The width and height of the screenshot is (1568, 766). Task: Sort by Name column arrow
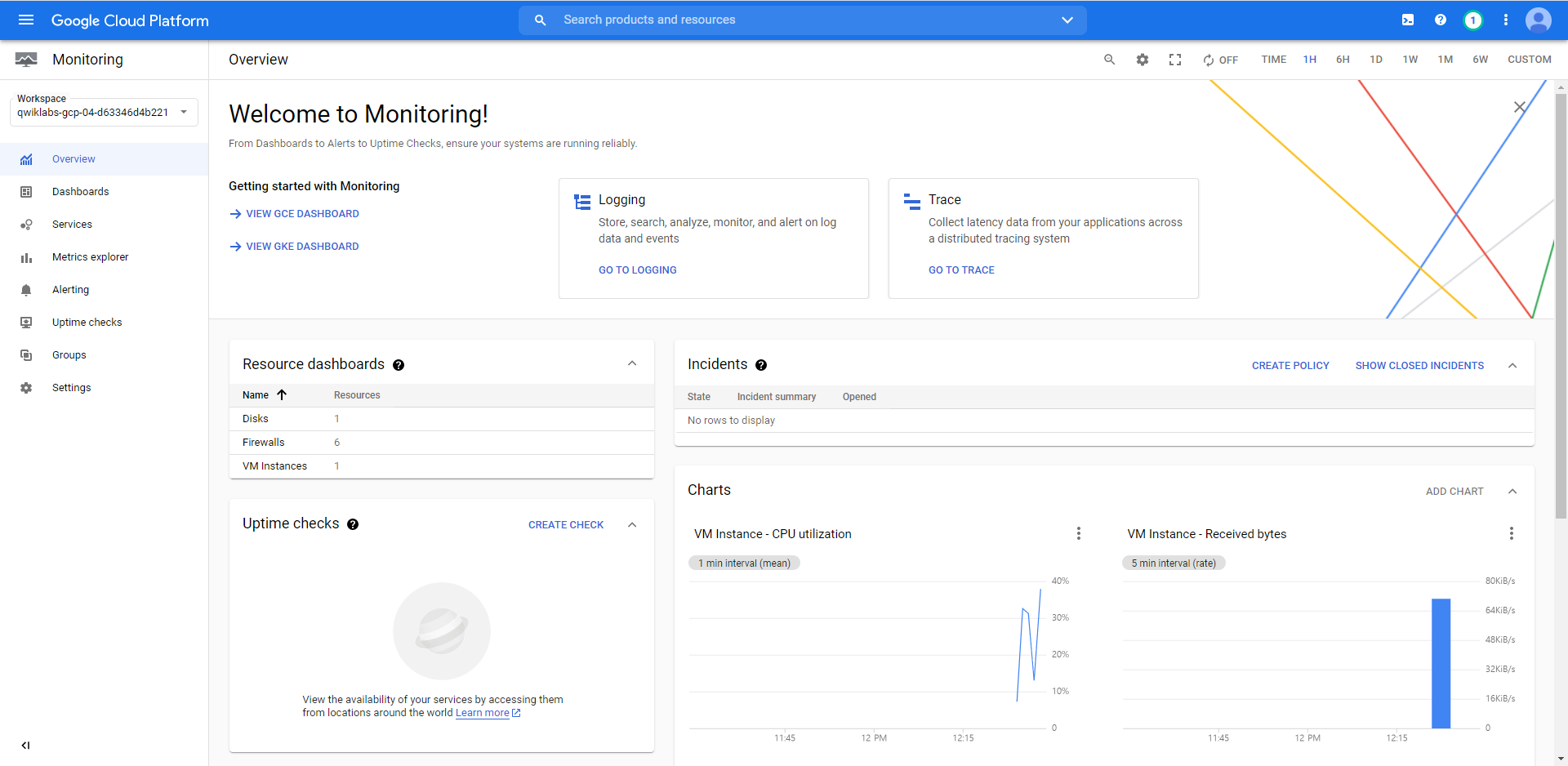[282, 394]
